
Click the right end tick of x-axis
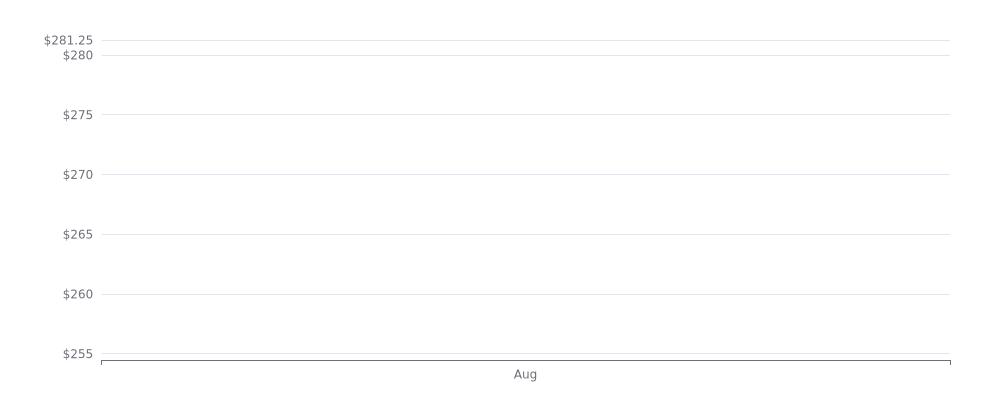tap(950, 362)
